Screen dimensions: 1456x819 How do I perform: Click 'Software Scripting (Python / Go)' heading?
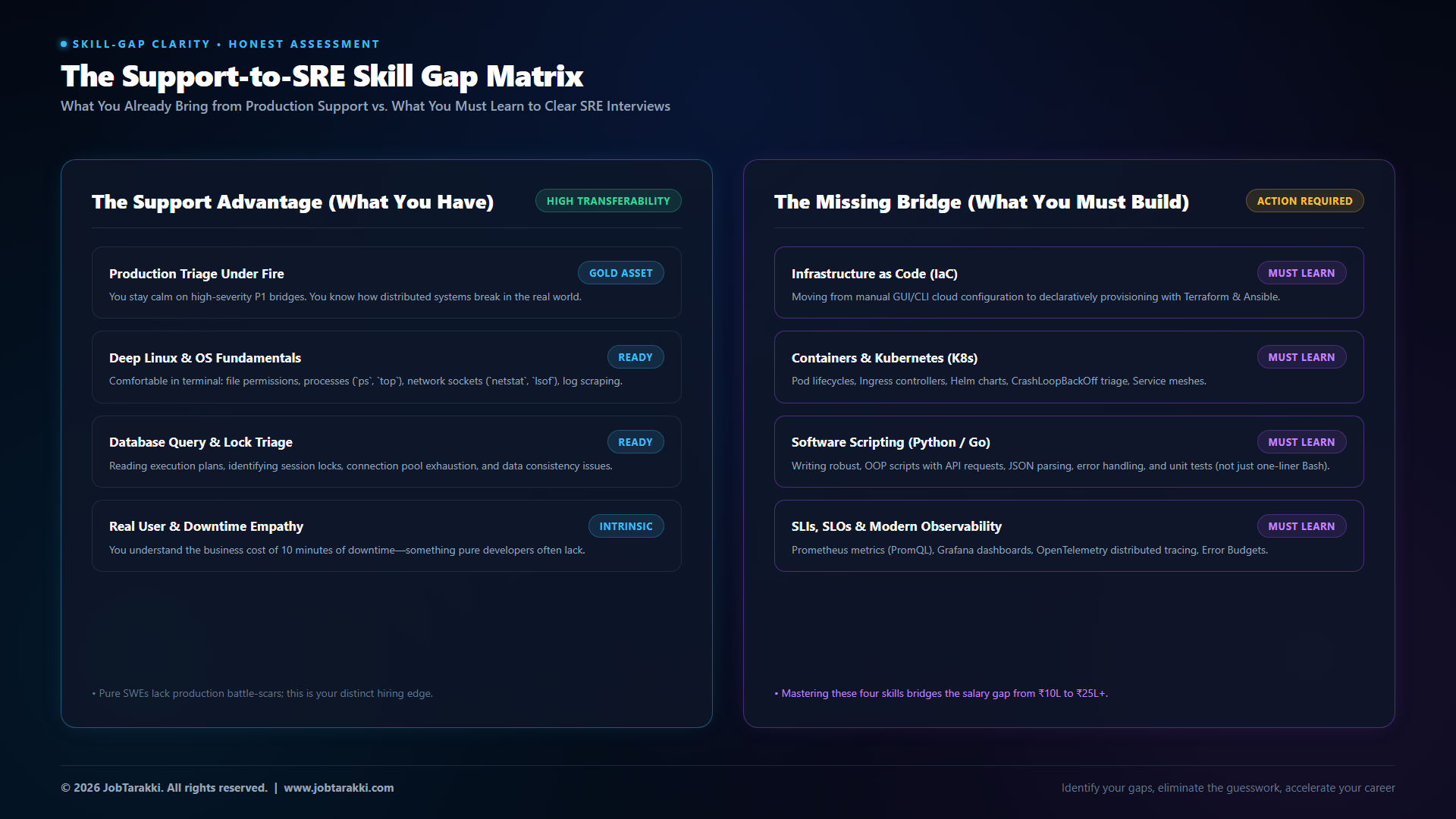tap(891, 442)
